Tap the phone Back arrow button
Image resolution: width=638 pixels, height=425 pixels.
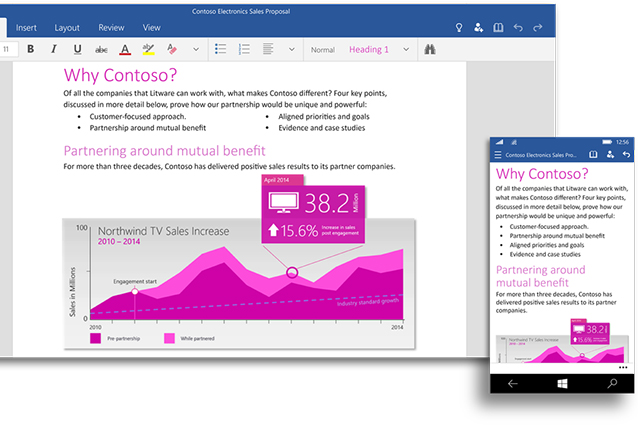[513, 384]
